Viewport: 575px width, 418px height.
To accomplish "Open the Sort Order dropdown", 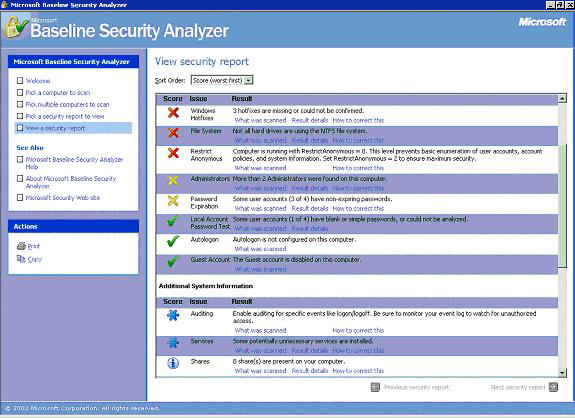I will [x=249, y=80].
